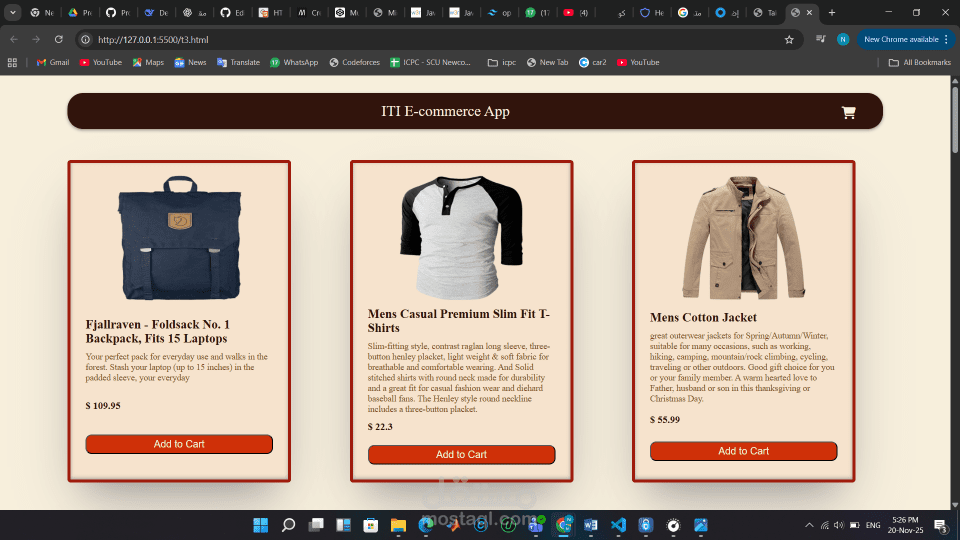
Task: Reload the page with the refresh icon
Action: point(59,39)
